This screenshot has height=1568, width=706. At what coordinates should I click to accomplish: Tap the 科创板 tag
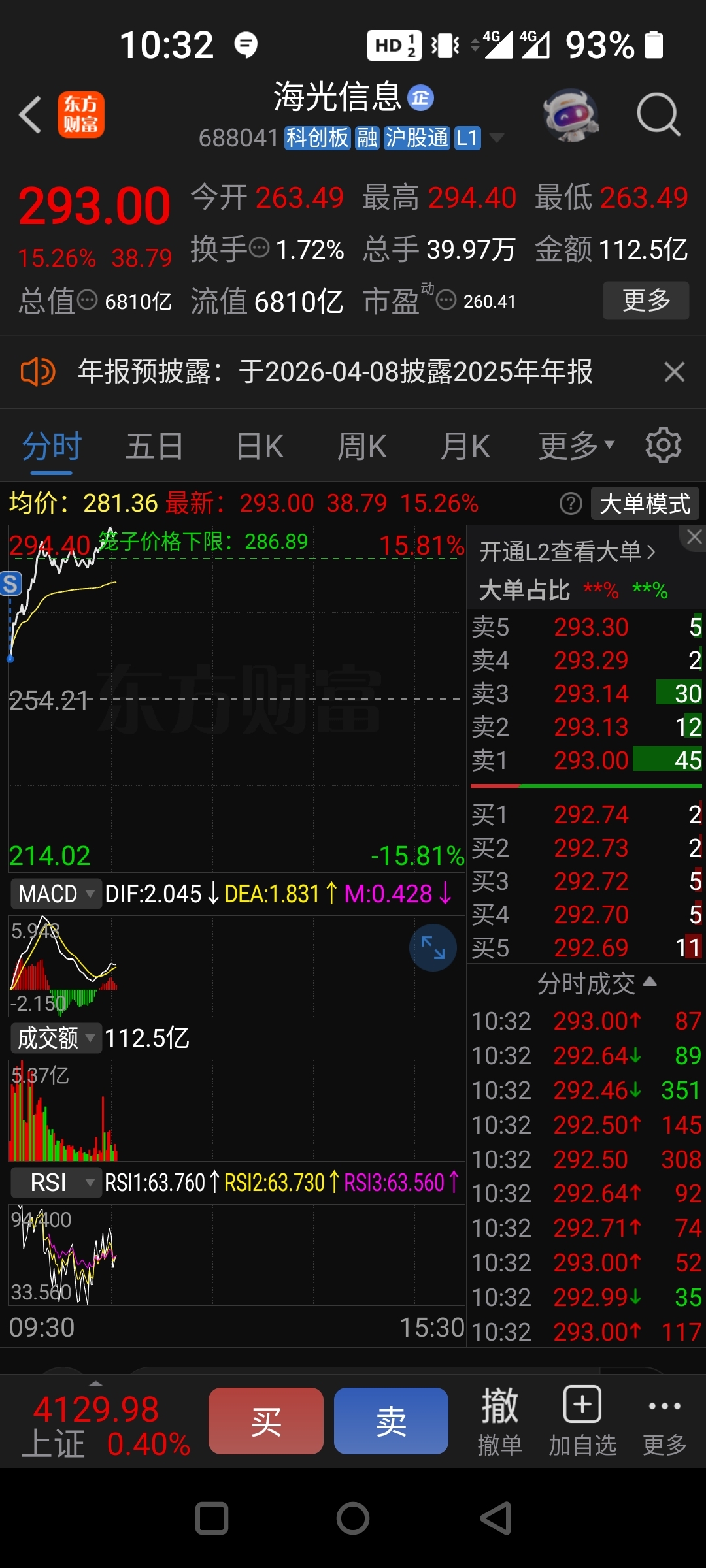click(318, 138)
